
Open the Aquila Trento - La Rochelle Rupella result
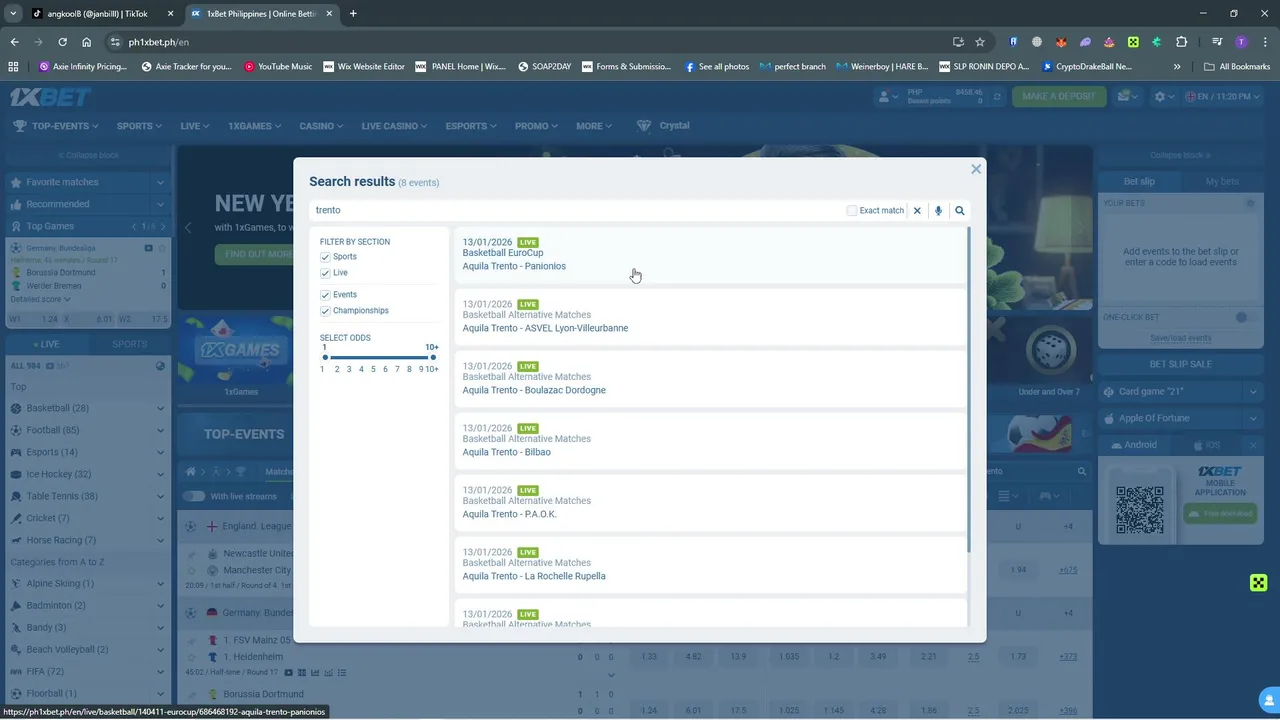click(x=711, y=565)
